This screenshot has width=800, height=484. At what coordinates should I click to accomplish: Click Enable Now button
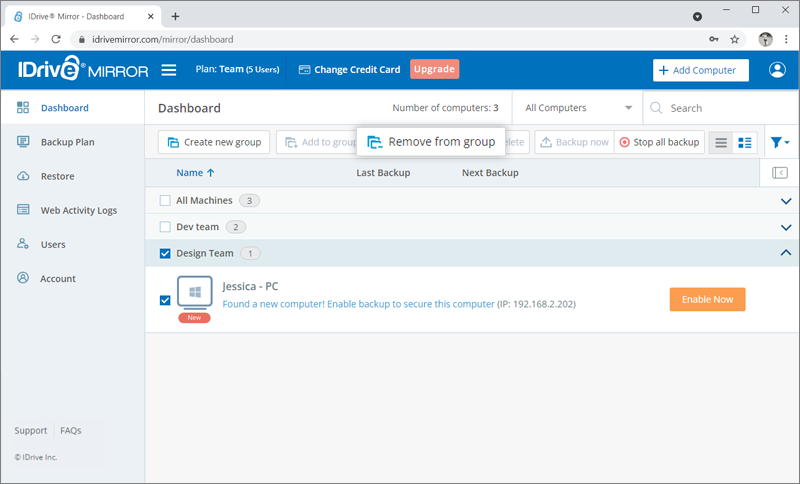coord(707,299)
